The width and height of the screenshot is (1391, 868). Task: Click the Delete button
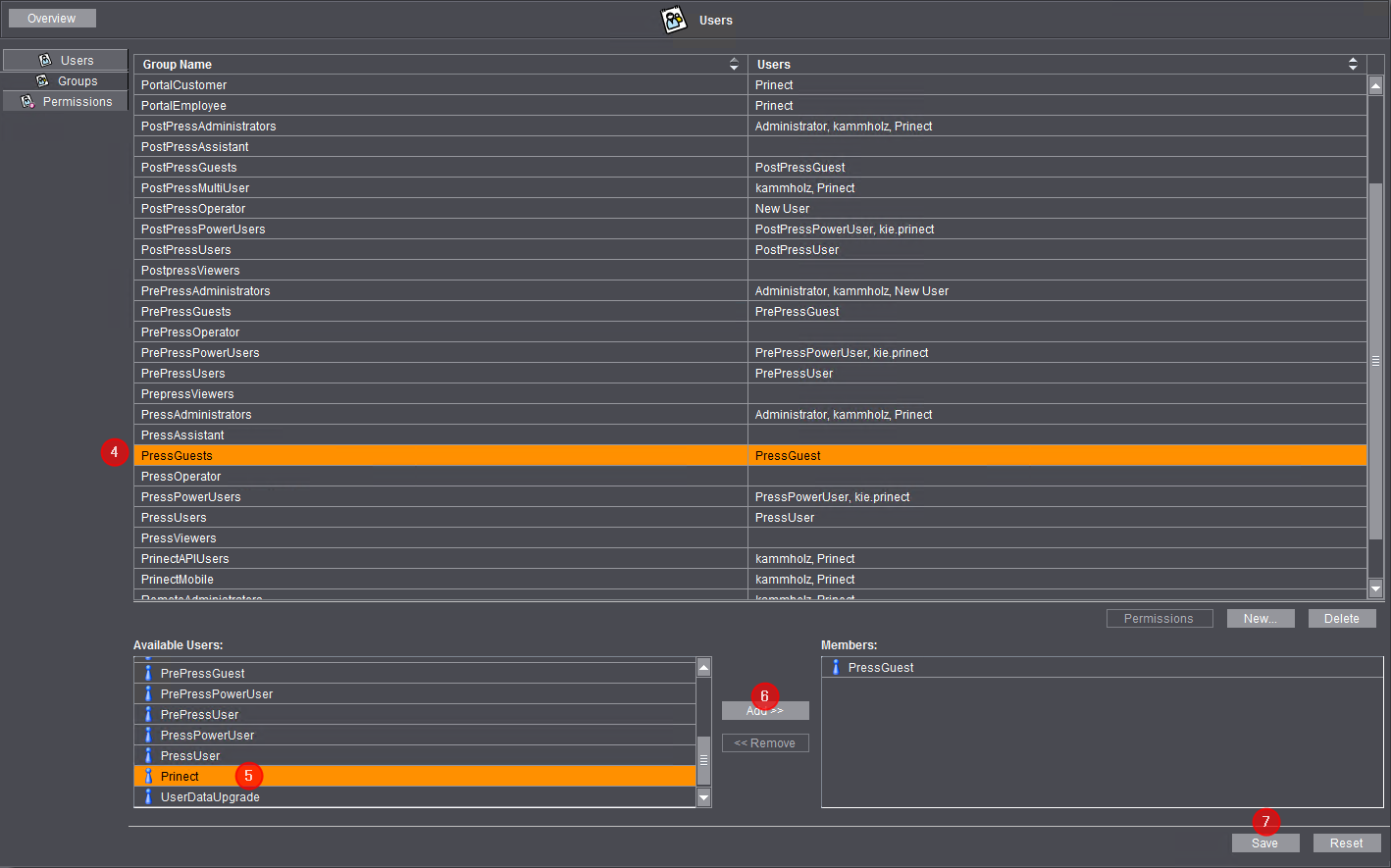coord(1341,618)
